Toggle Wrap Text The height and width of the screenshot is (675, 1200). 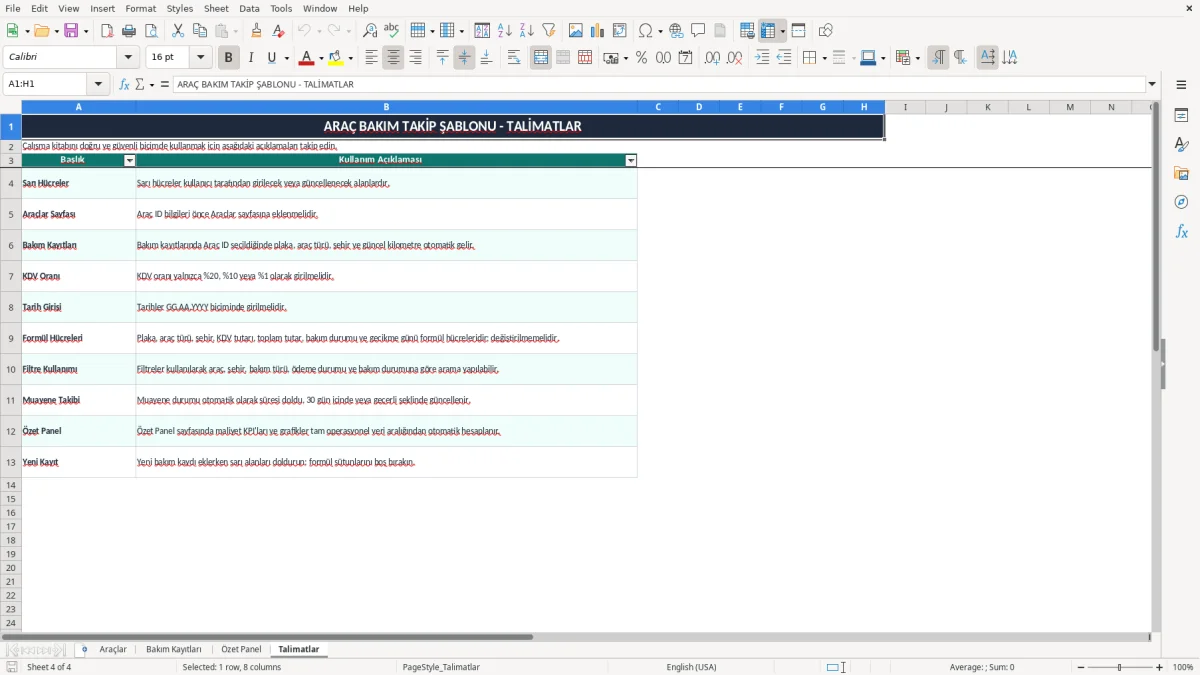pos(514,58)
